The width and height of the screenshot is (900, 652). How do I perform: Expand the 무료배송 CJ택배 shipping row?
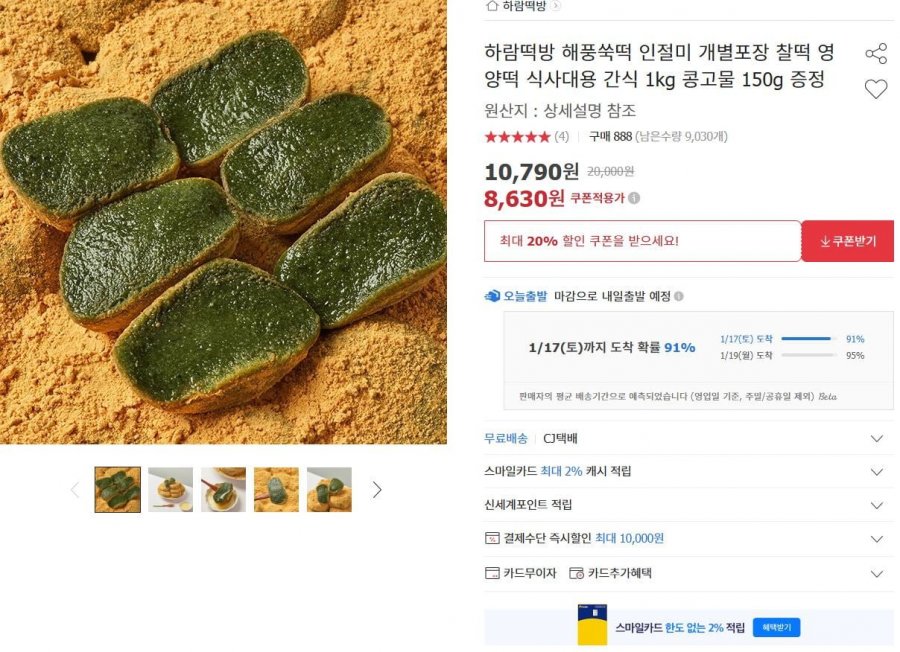(x=877, y=438)
